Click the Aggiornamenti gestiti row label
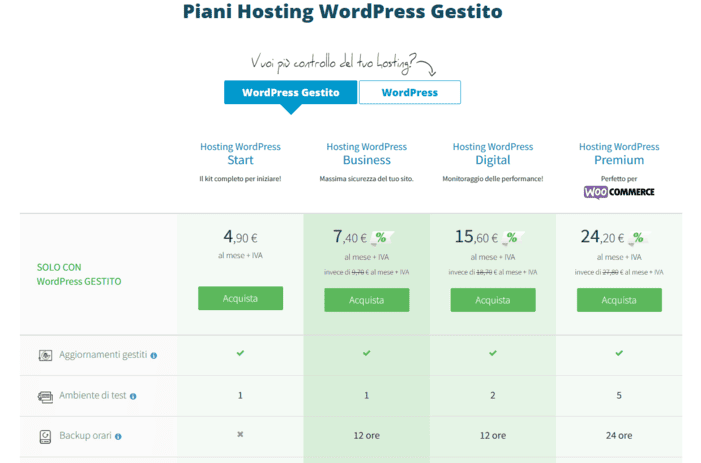Image resolution: width=701 pixels, height=463 pixels. [x=103, y=355]
